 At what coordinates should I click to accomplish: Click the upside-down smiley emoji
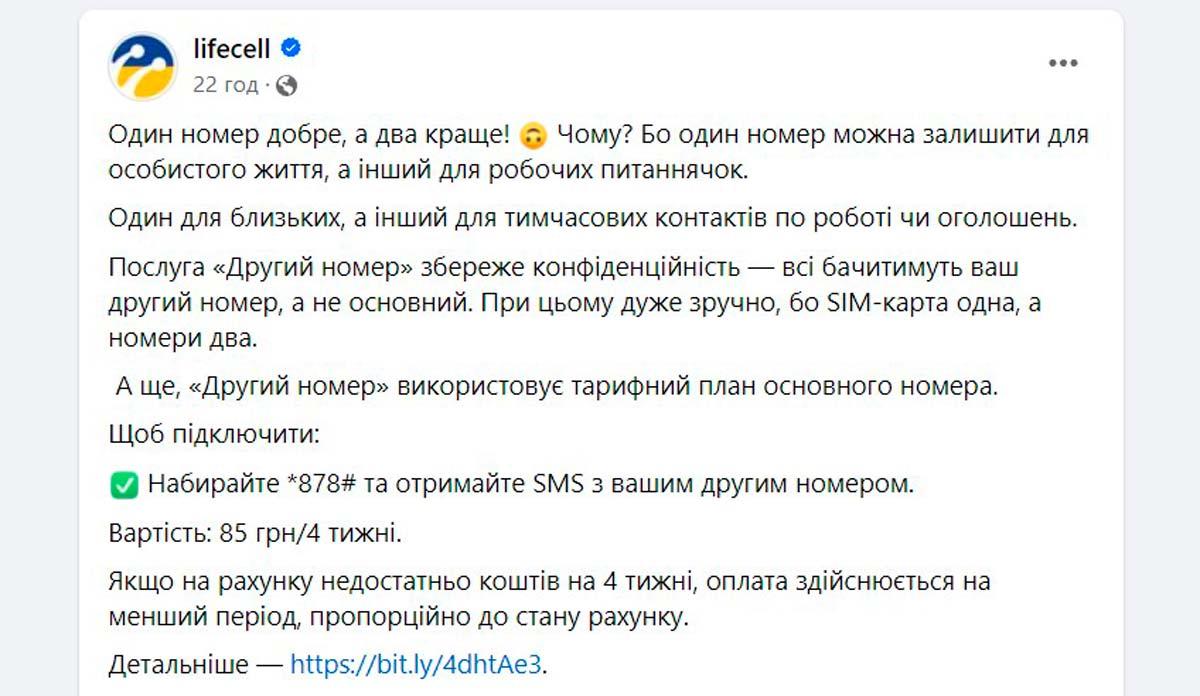coord(535,134)
